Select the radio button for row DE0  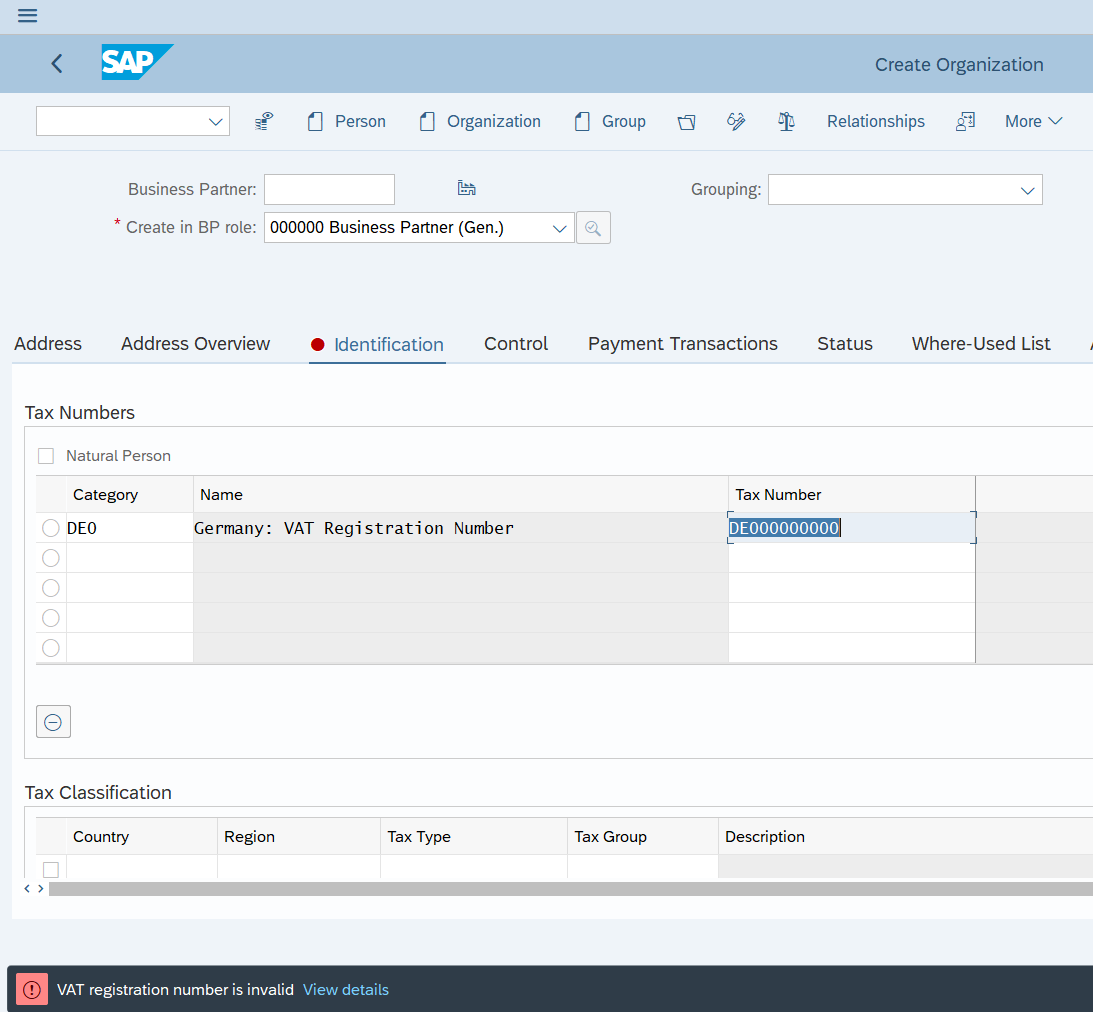click(x=51, y=528)
